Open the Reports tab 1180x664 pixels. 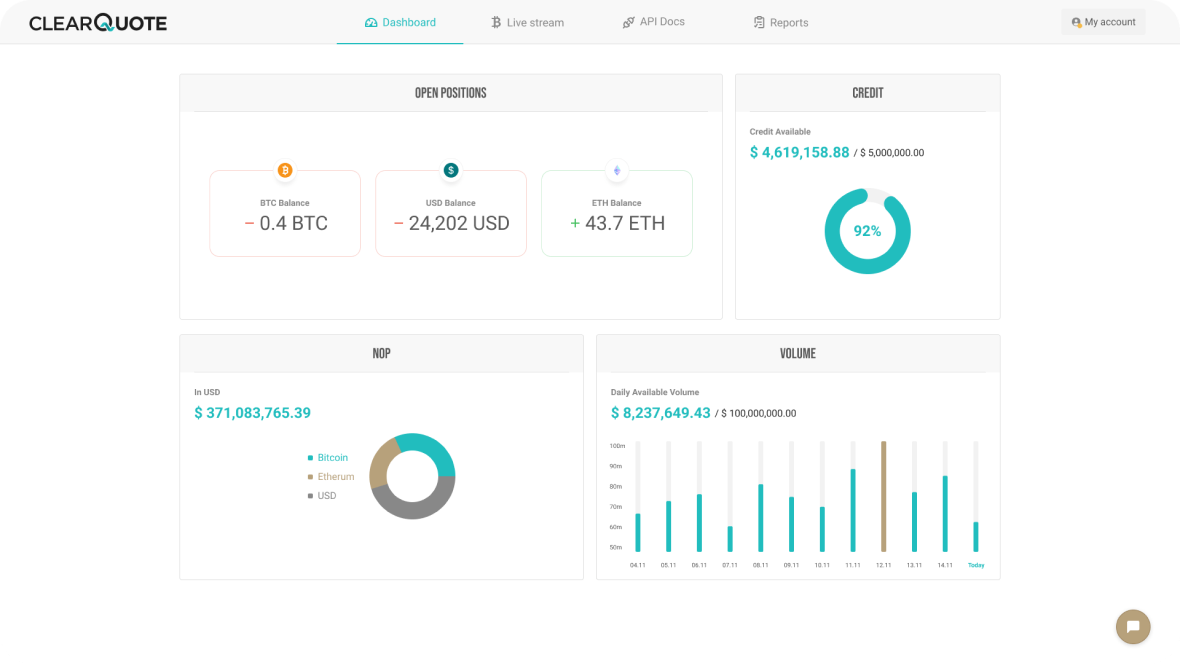coord(788,22)
